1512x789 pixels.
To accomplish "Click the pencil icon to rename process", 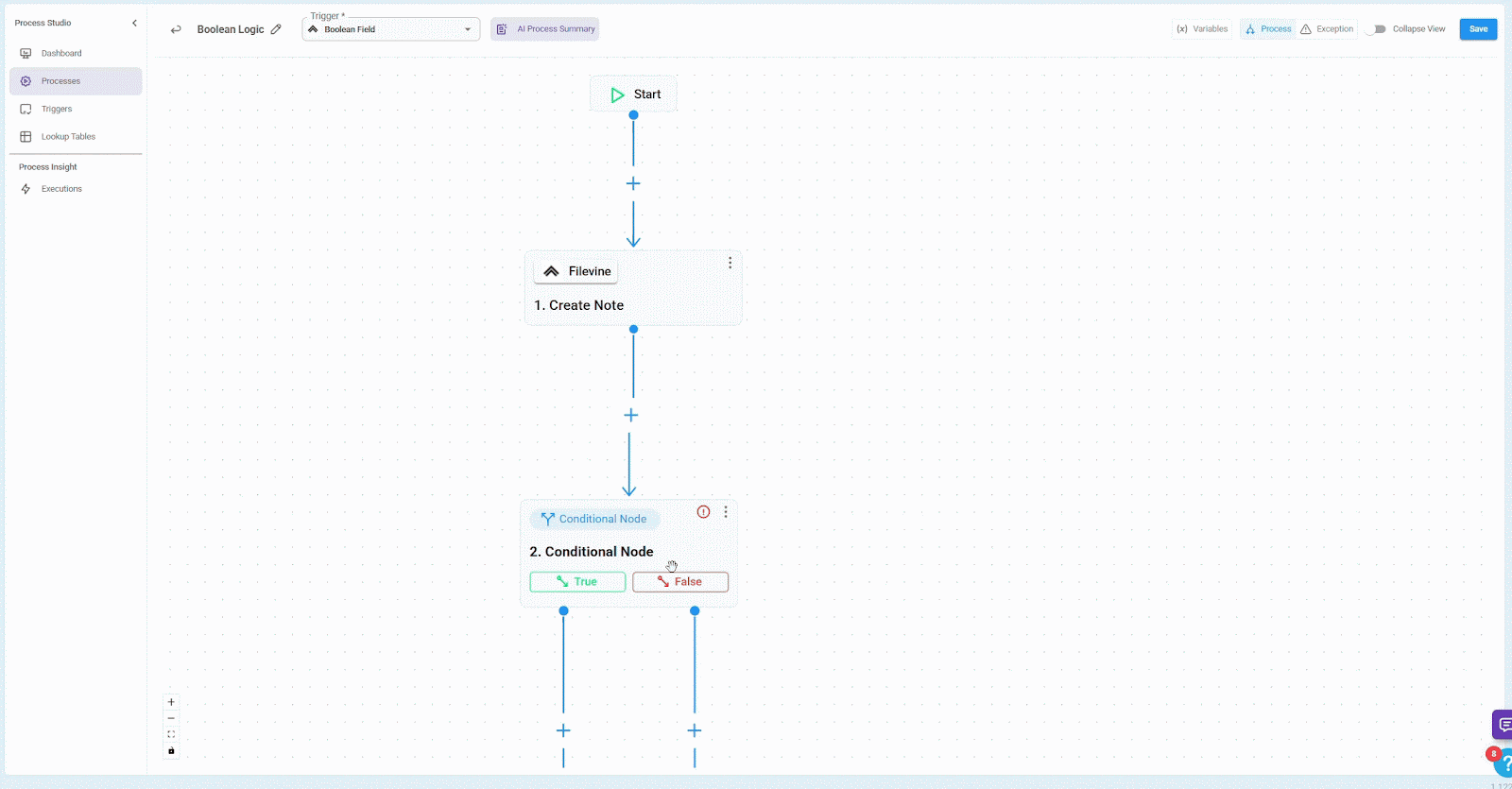I will point(276,29).
